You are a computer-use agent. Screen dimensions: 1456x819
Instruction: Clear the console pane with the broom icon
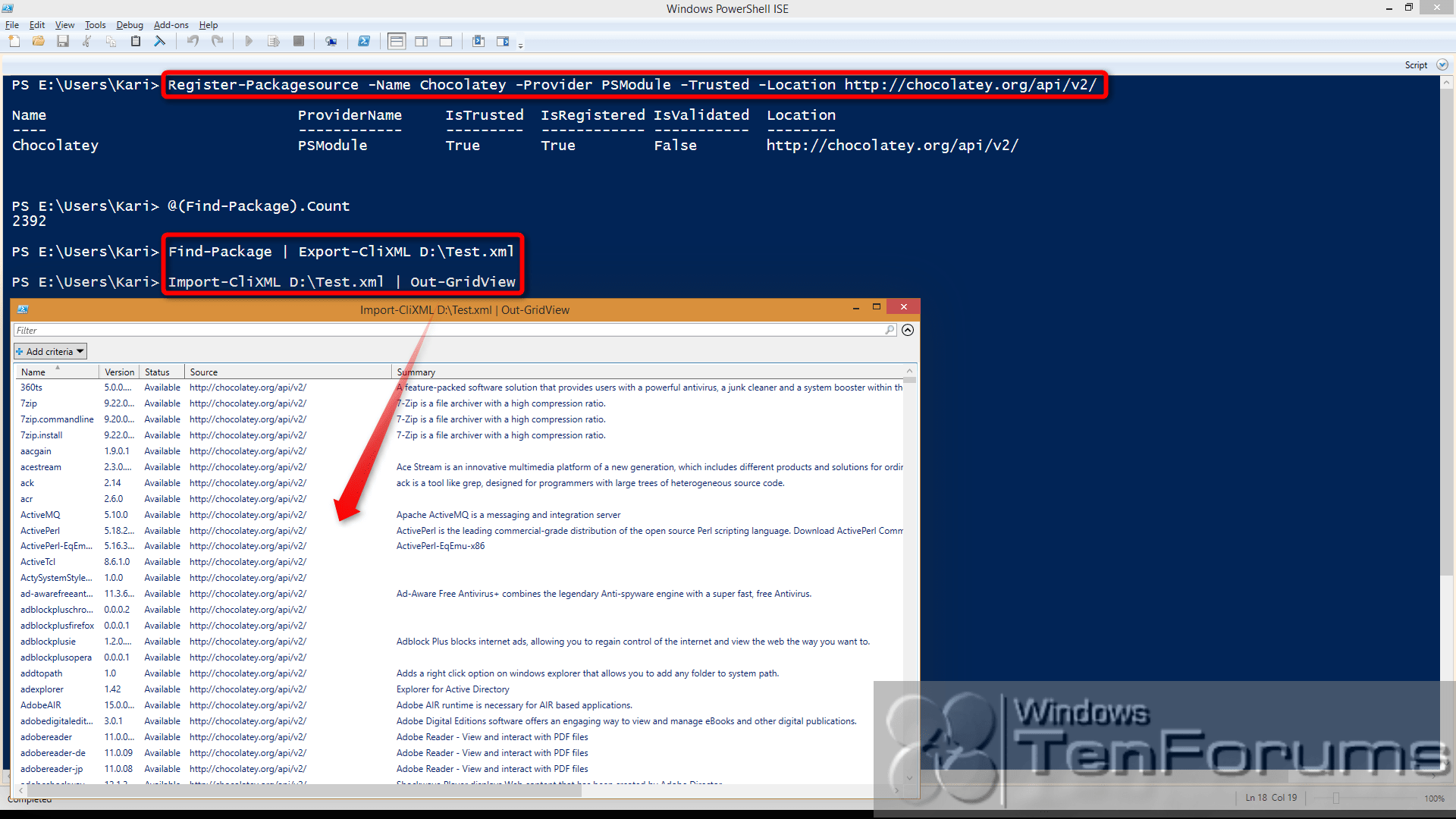point(160,41)
